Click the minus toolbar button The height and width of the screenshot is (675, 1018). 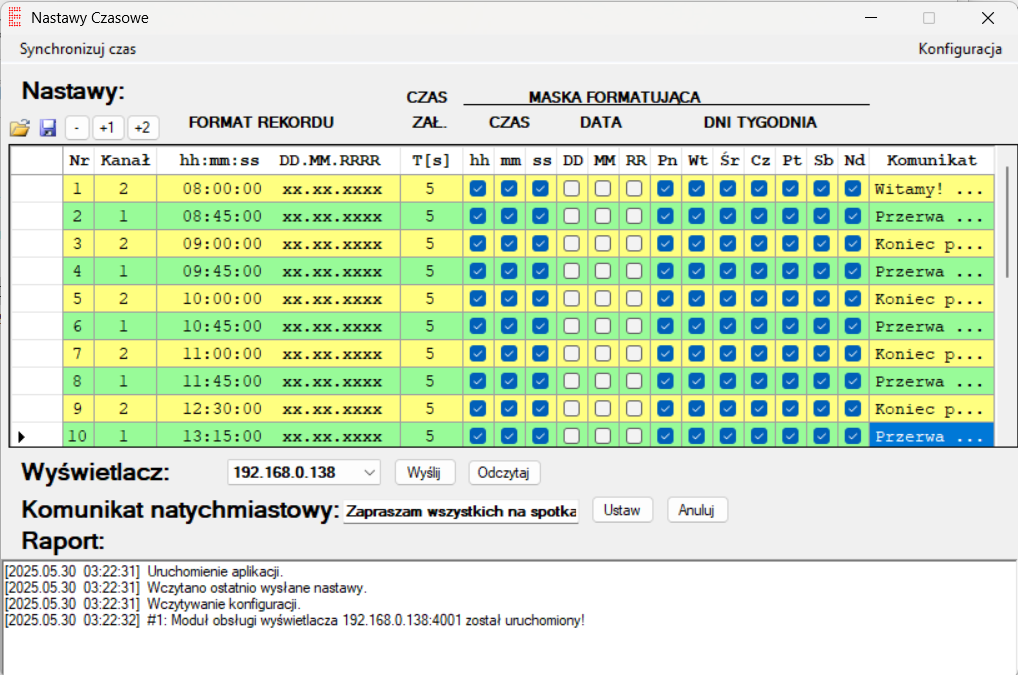(77, 127)
